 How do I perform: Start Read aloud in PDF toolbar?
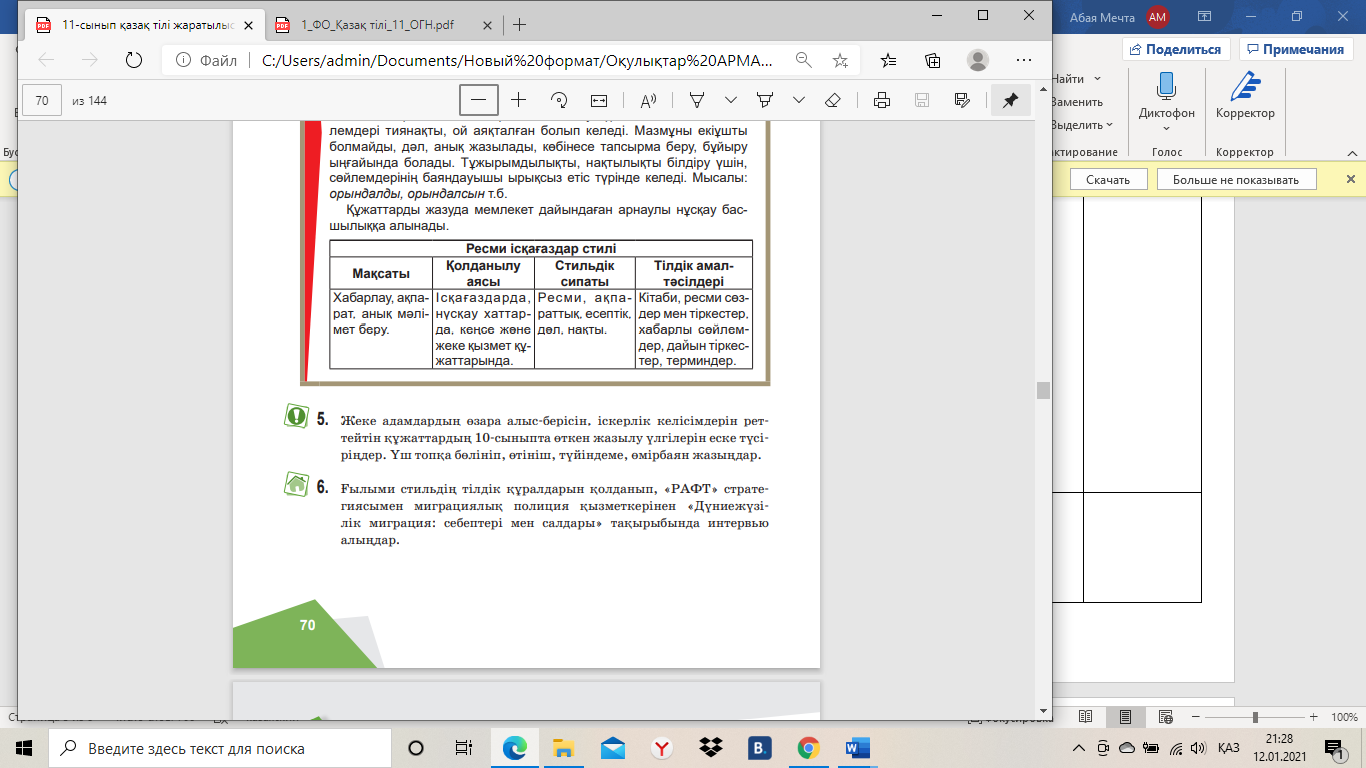click(648, 100)
